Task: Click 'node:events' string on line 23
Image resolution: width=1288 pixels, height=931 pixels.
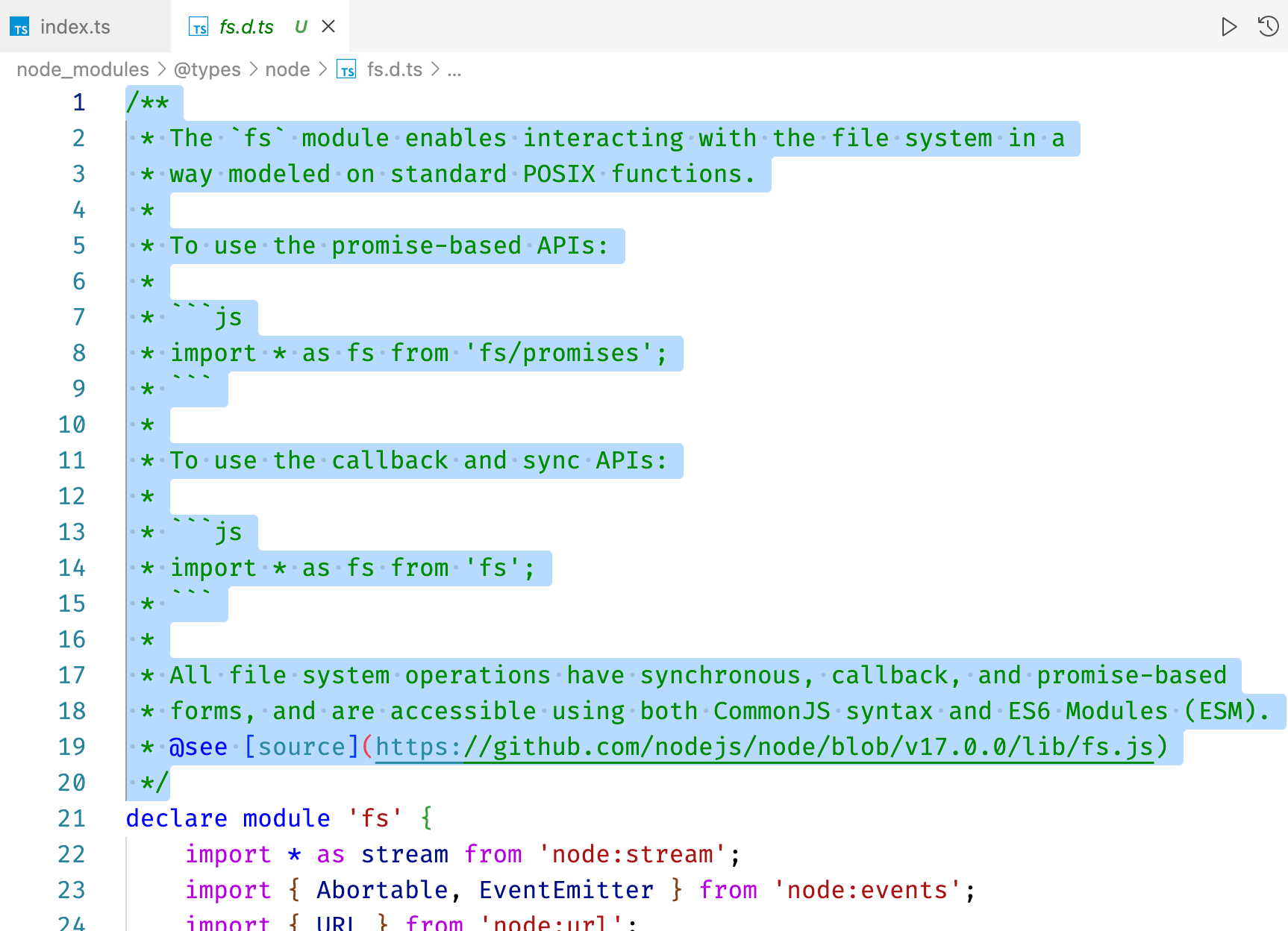Action: point(868,890)
